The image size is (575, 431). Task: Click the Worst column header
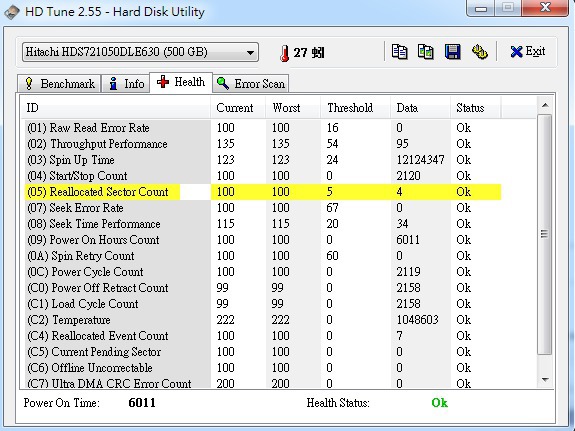pos(293,108)
